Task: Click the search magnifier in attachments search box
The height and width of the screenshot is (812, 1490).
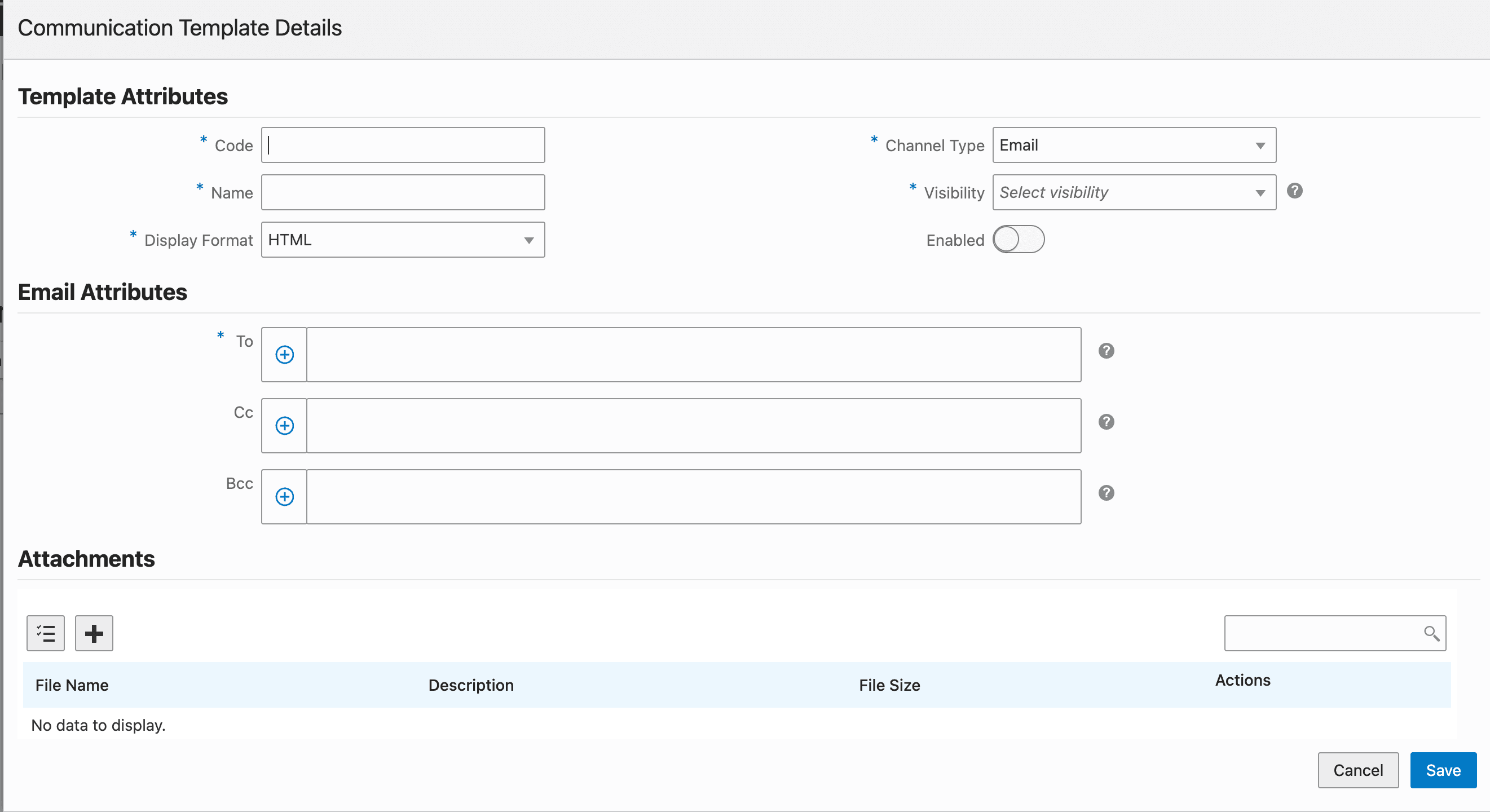Action: click(x=1431, y=633)
